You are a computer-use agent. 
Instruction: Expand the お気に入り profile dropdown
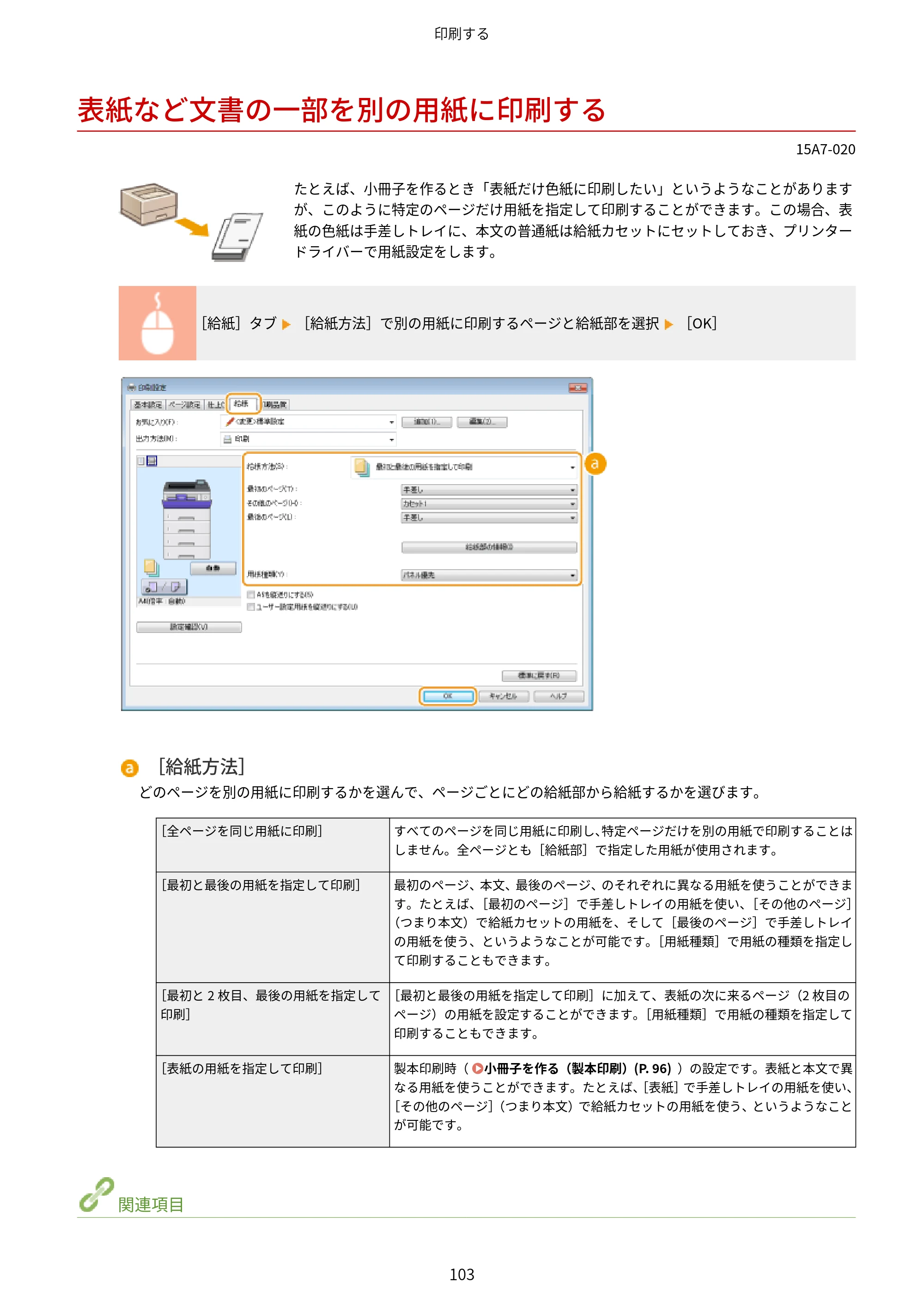point(308,422)
